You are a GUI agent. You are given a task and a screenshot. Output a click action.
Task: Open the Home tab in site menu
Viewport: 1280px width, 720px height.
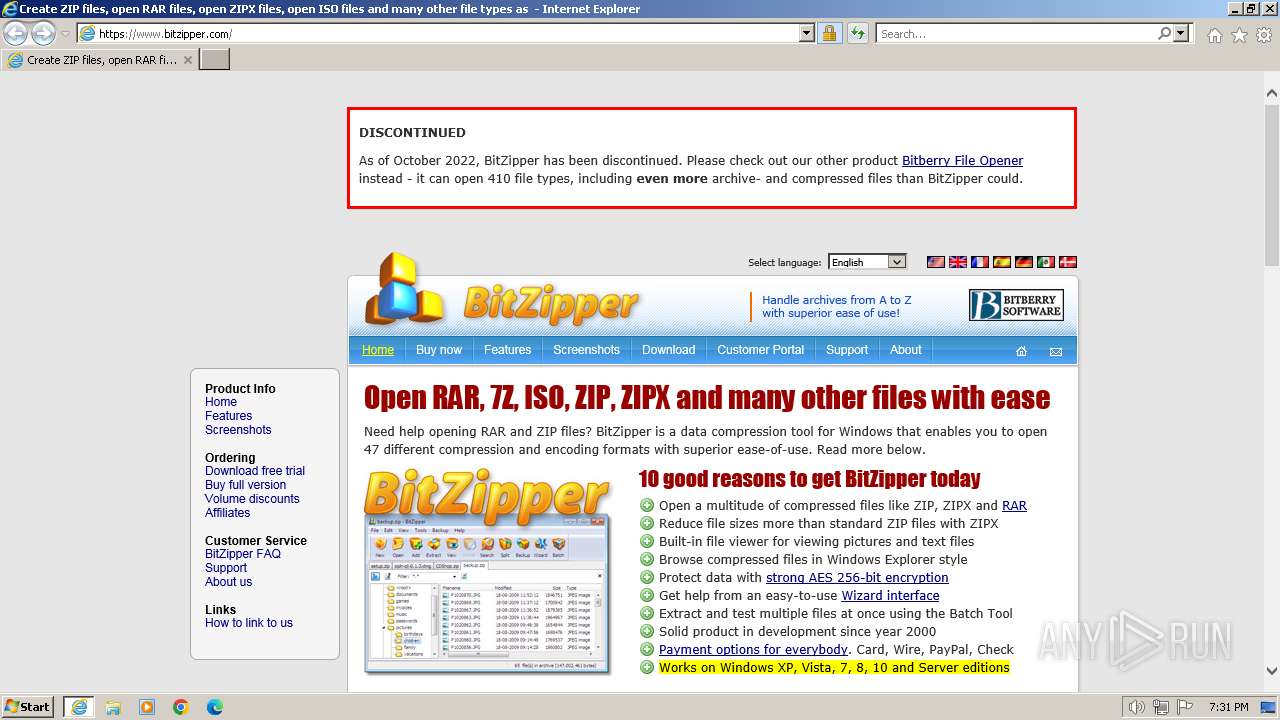378,350
